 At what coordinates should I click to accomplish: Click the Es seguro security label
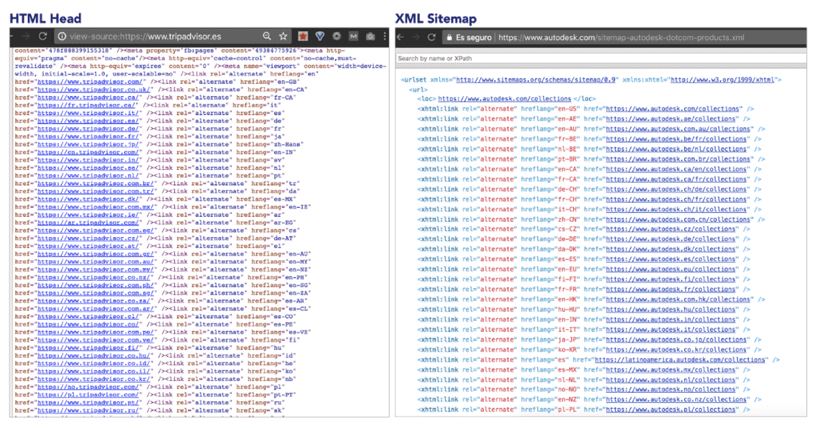(473, 38)
